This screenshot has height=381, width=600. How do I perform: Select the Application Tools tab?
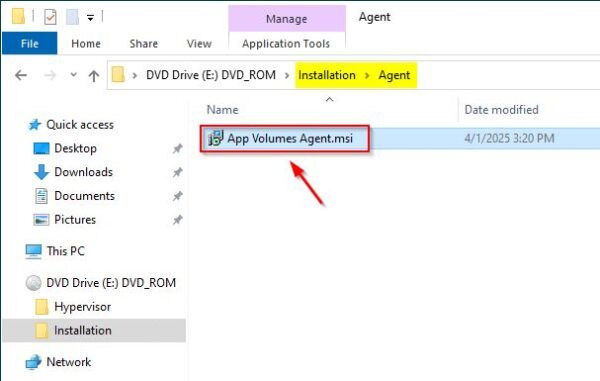pos(286,44)
